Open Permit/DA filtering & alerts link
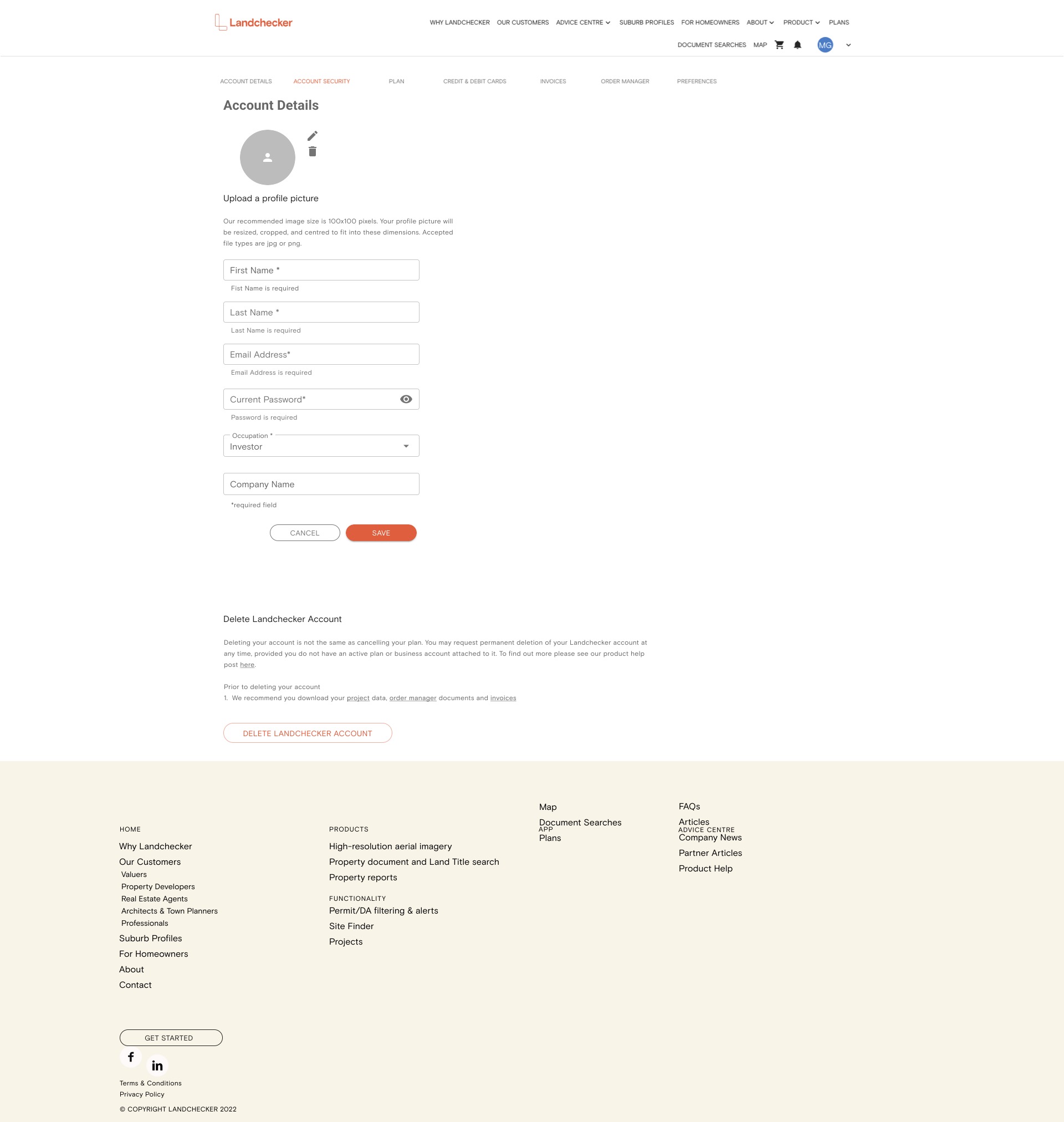Screen dimensions: 1064x1122 coord(383,910)
